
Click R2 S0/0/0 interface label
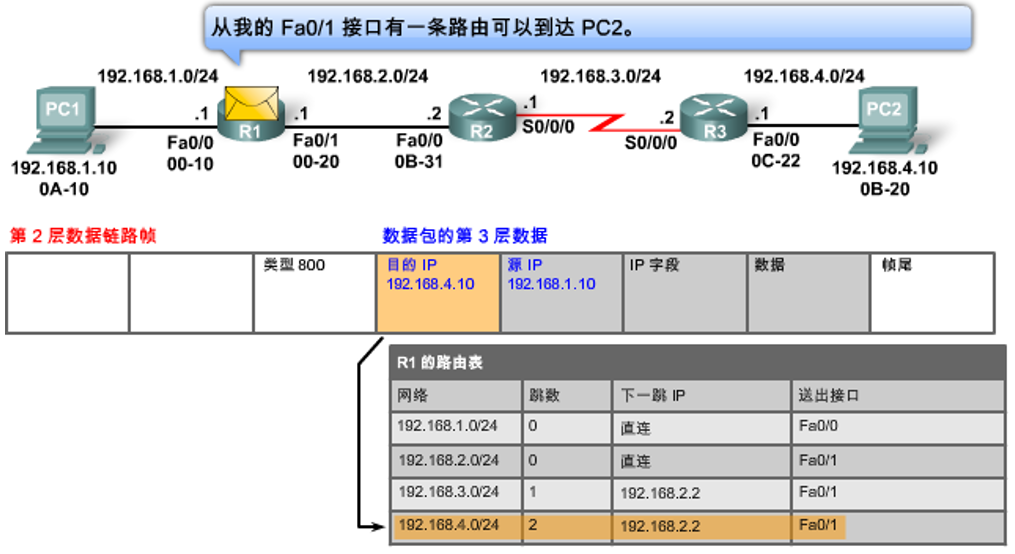548,127
